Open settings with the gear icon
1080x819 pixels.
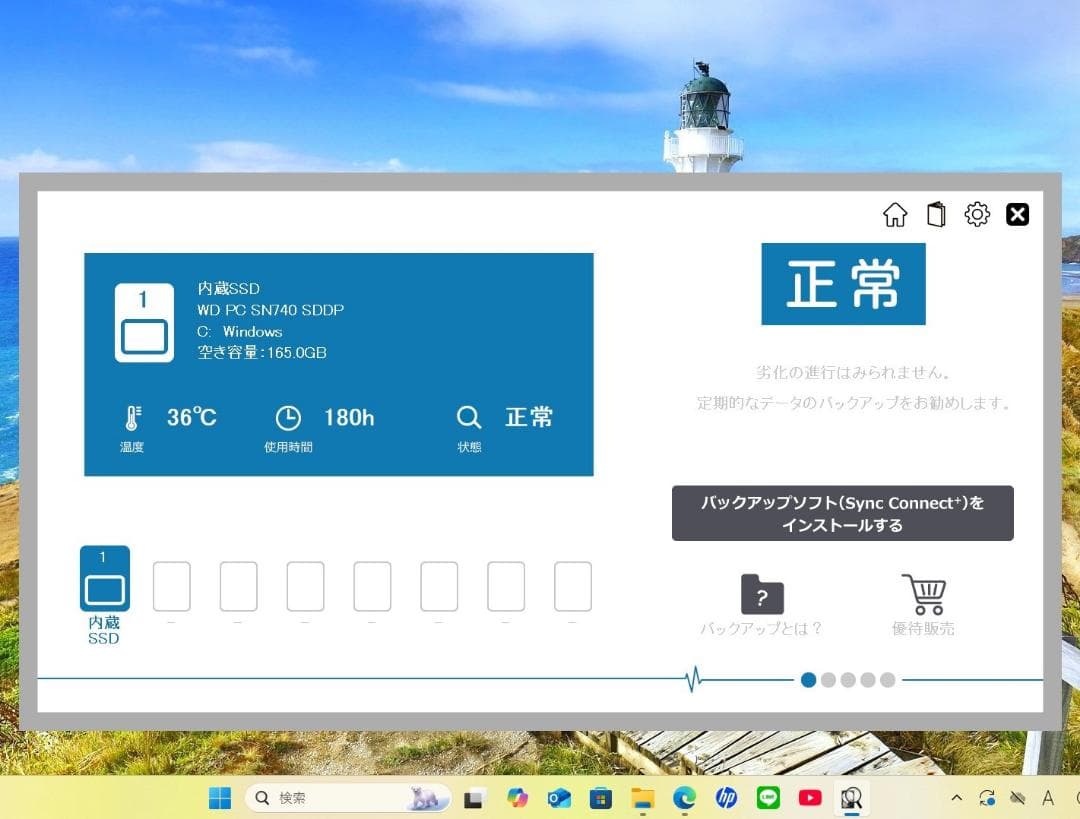[977, 214]
